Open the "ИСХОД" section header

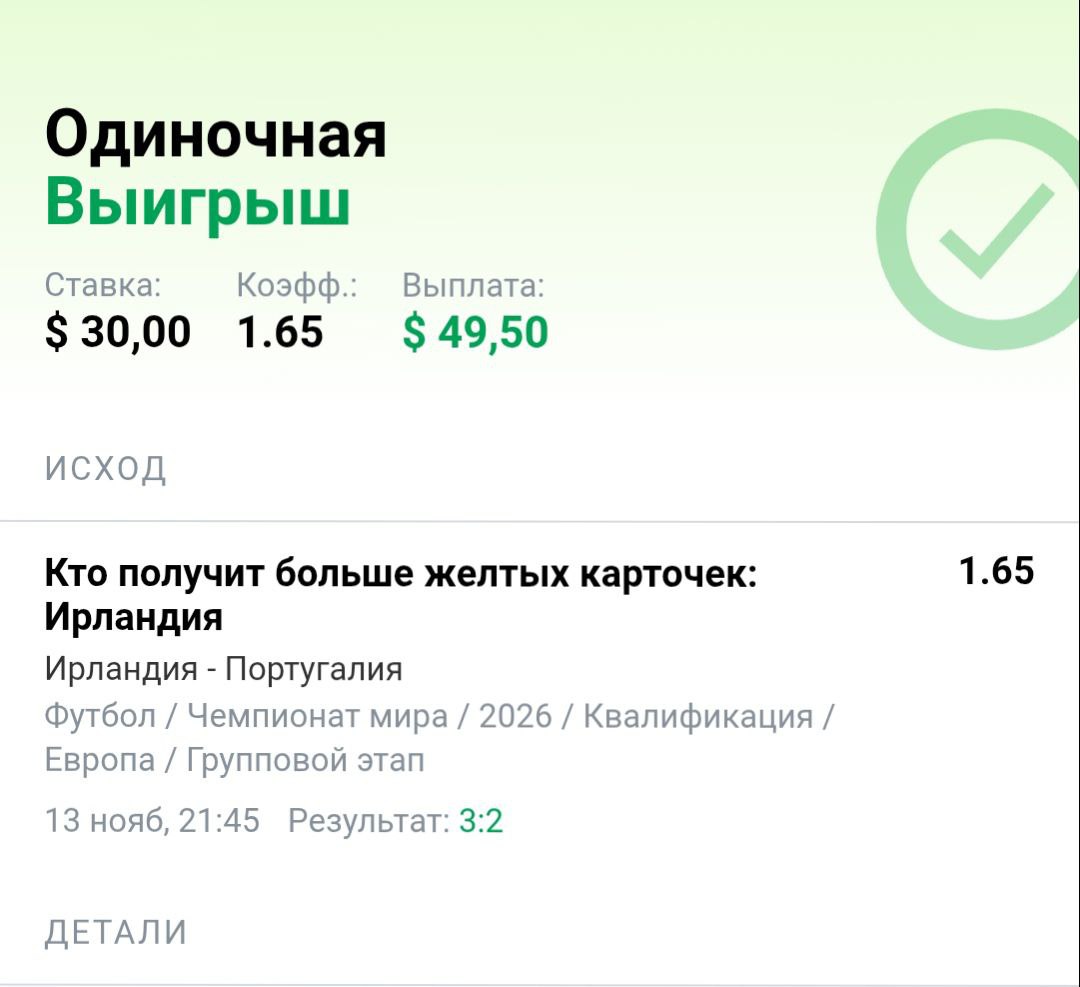106,468
